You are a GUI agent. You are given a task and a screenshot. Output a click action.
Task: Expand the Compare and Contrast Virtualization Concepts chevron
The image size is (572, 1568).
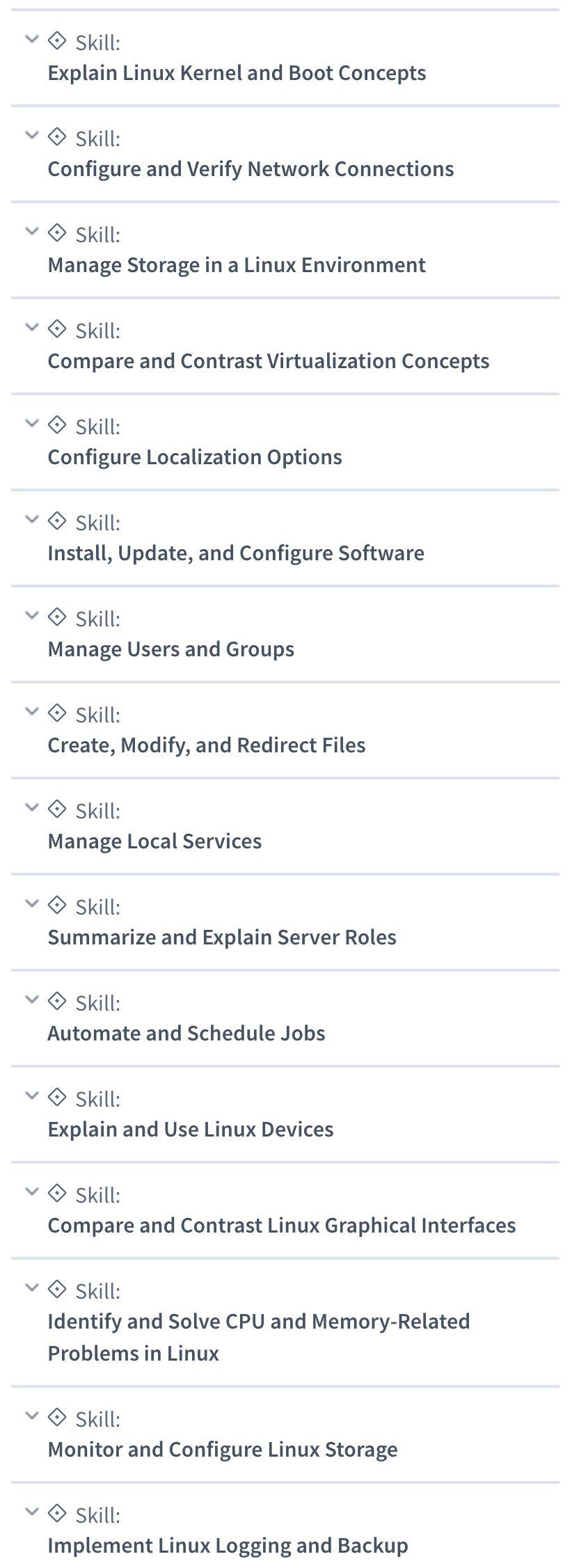click(31, 327)
